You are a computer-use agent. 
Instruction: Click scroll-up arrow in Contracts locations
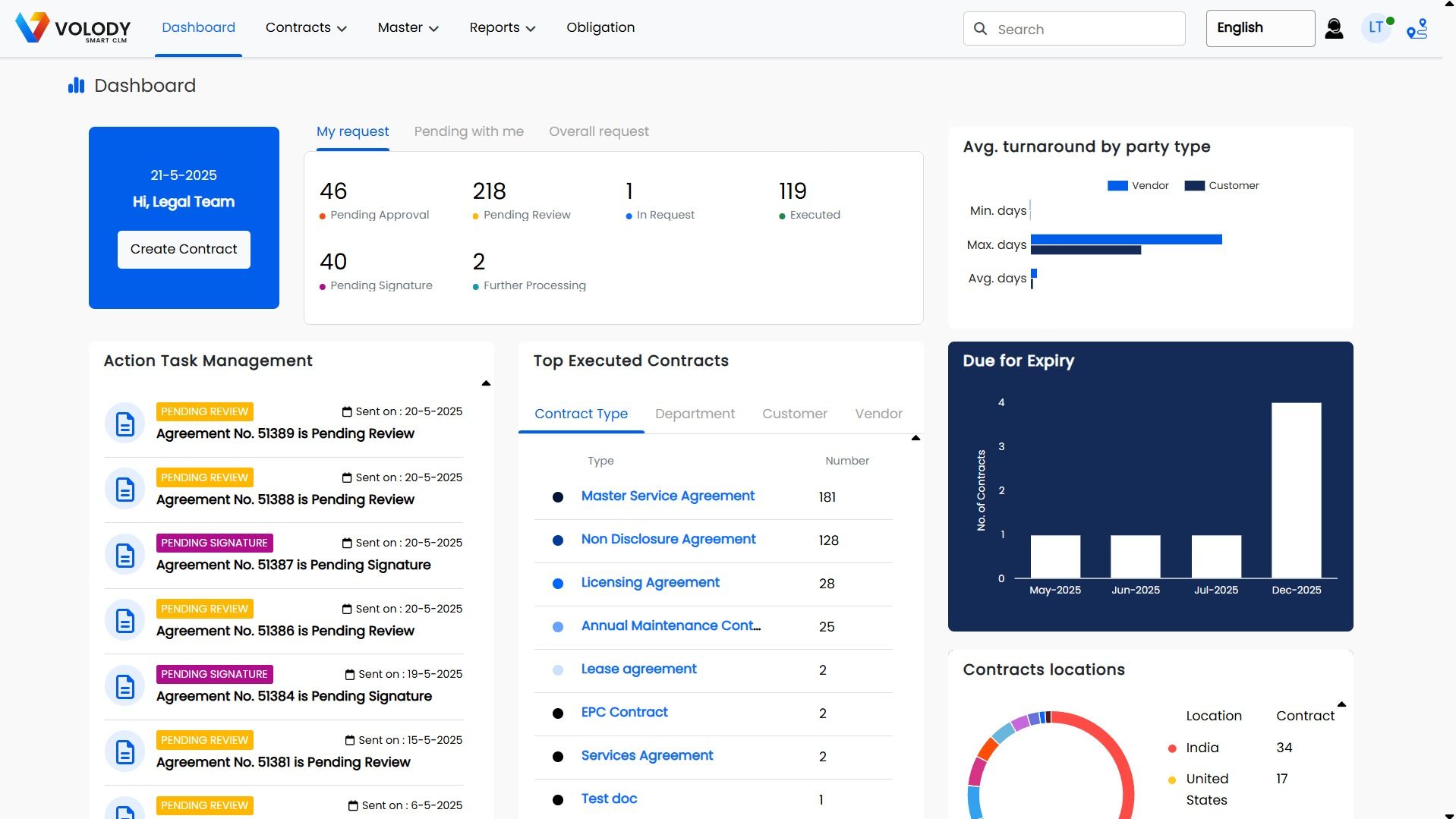(x=1341, y=704)
